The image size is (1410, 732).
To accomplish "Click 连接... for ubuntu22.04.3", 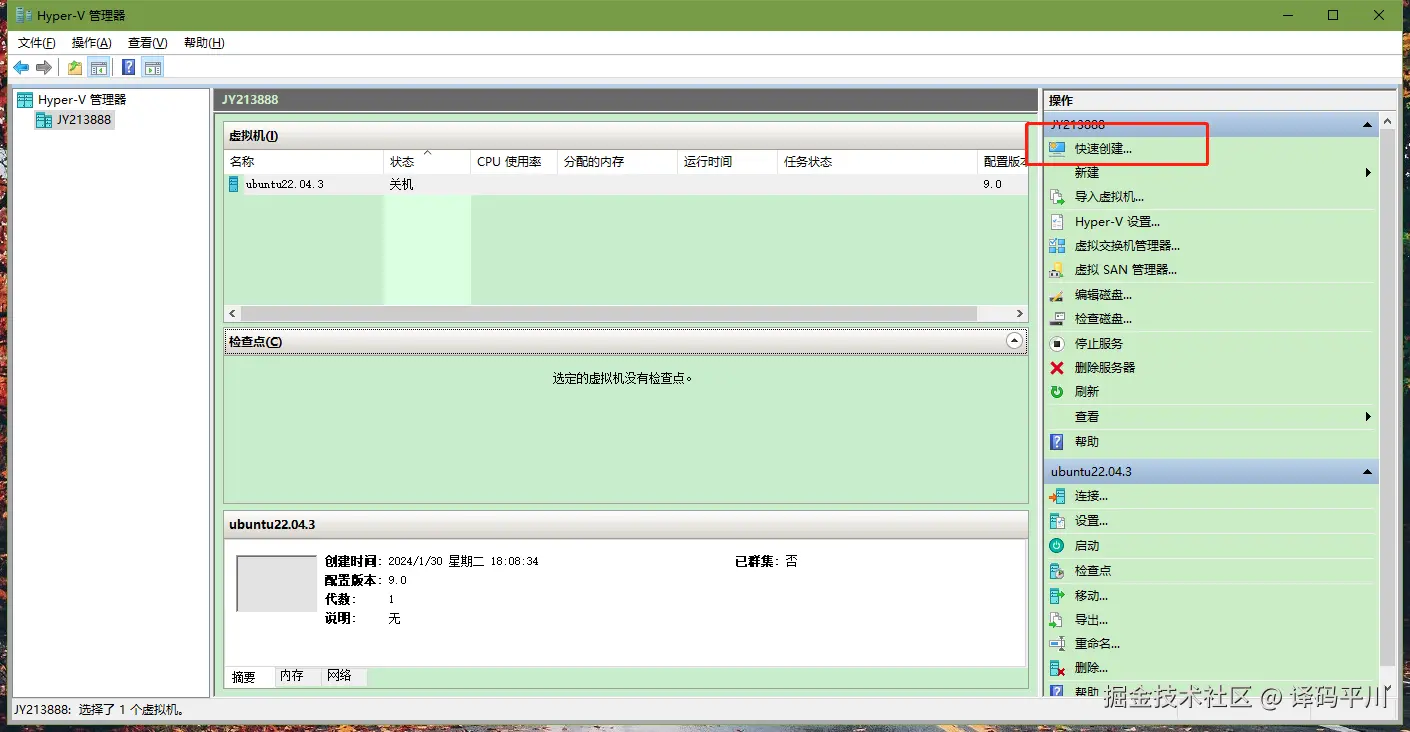I will point(1091,496).
